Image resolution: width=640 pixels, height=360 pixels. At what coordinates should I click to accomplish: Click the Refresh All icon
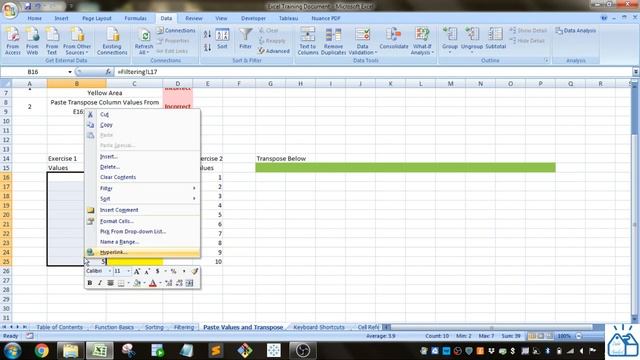144,41
